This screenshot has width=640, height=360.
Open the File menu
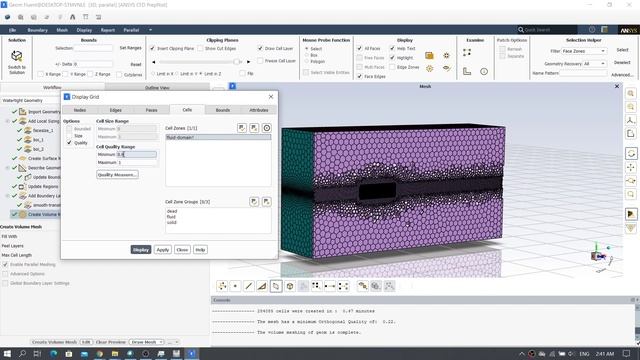[x=12, y=30]
